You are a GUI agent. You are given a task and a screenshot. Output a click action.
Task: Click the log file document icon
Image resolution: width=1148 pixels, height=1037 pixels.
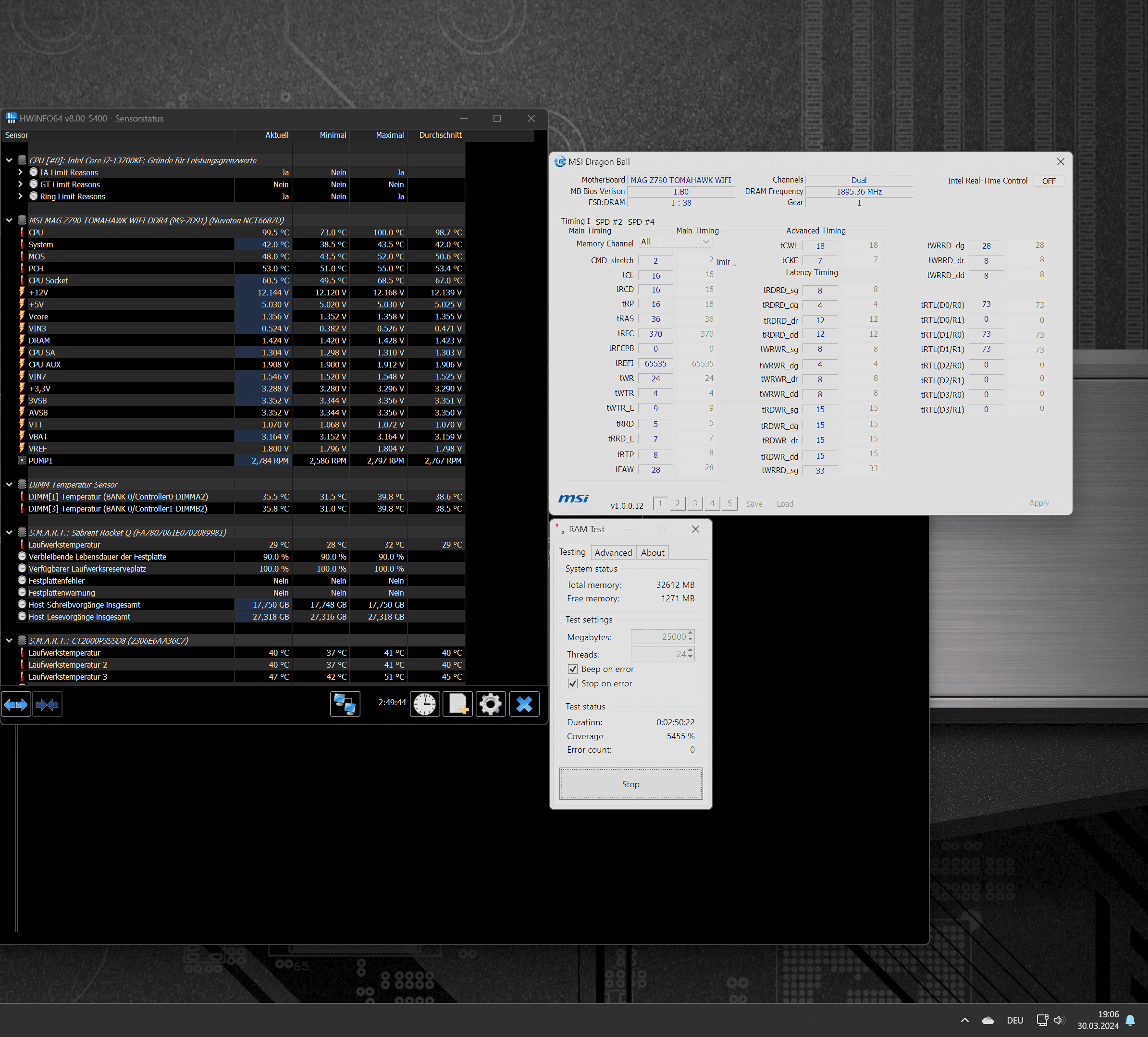[x=458, y=704]
